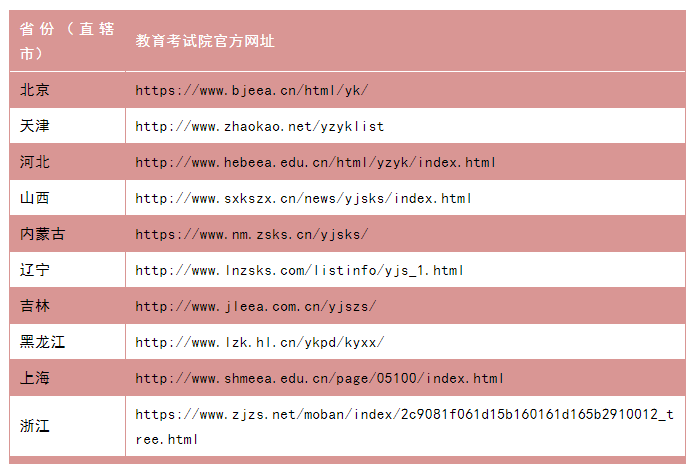Select the 天津 province cell
Image resolution: width=697 pixels, height=464 pixels.
(35, 126)
